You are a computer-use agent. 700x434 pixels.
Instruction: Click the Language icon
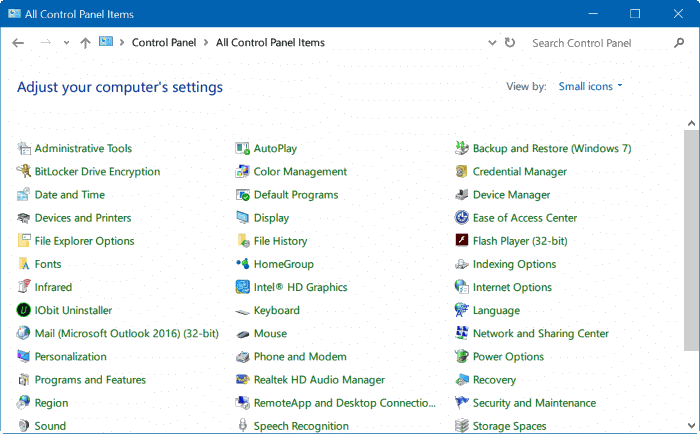coord(462,310)
